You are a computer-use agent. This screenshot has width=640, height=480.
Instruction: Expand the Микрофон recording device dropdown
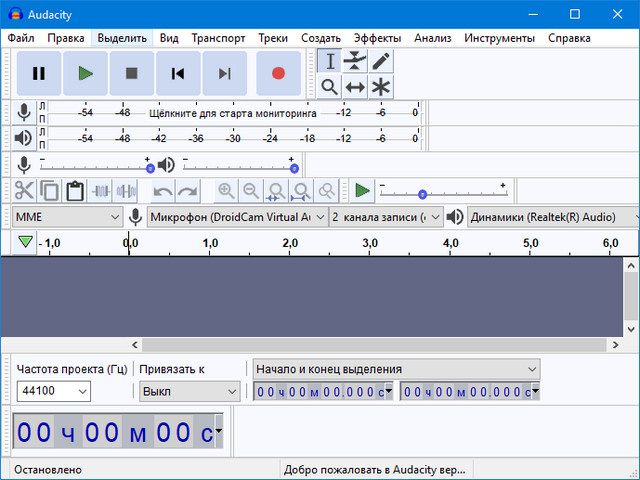coord(237,216)
